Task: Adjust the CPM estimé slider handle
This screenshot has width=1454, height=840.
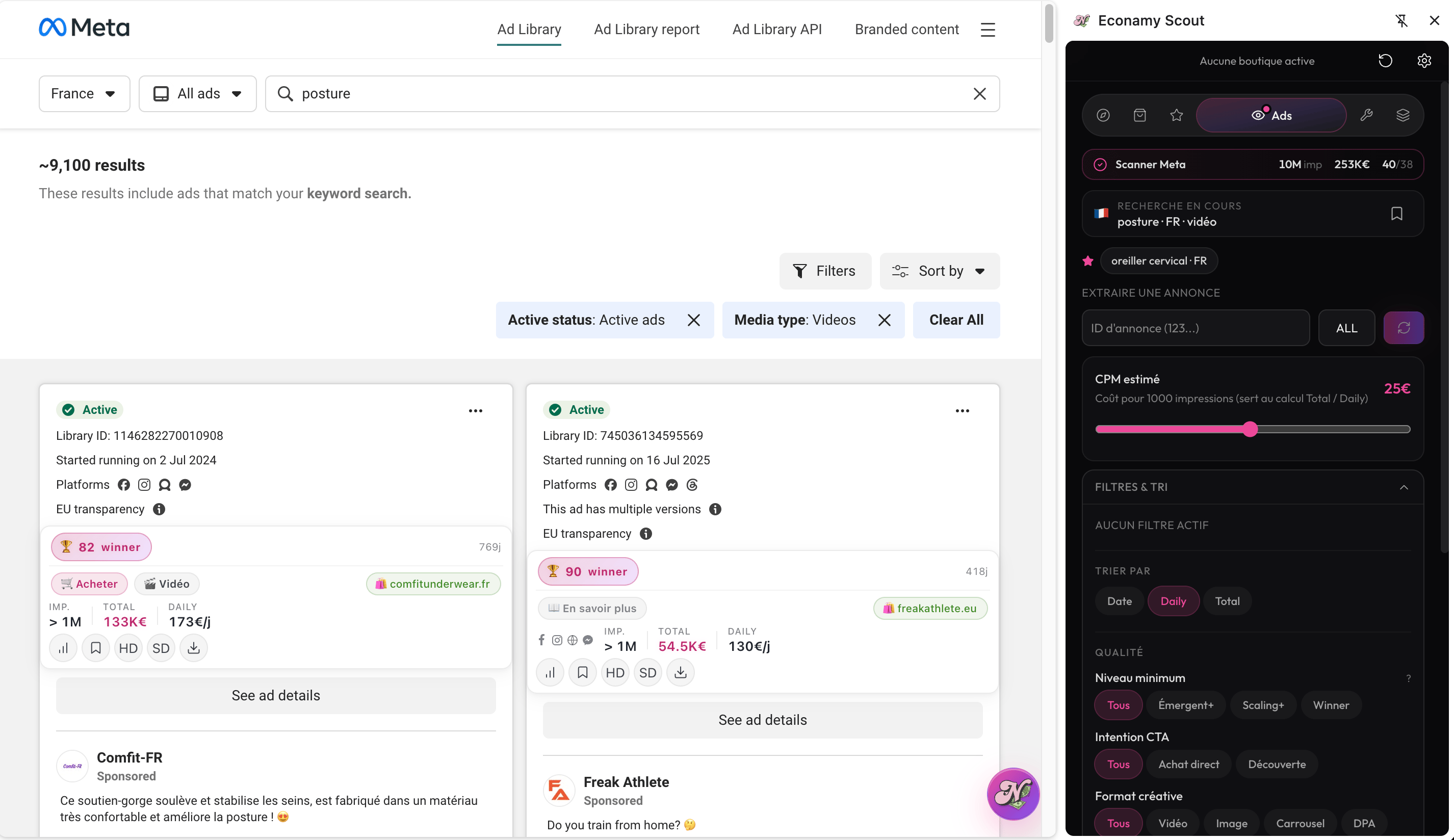Action: coord(1250,429)
